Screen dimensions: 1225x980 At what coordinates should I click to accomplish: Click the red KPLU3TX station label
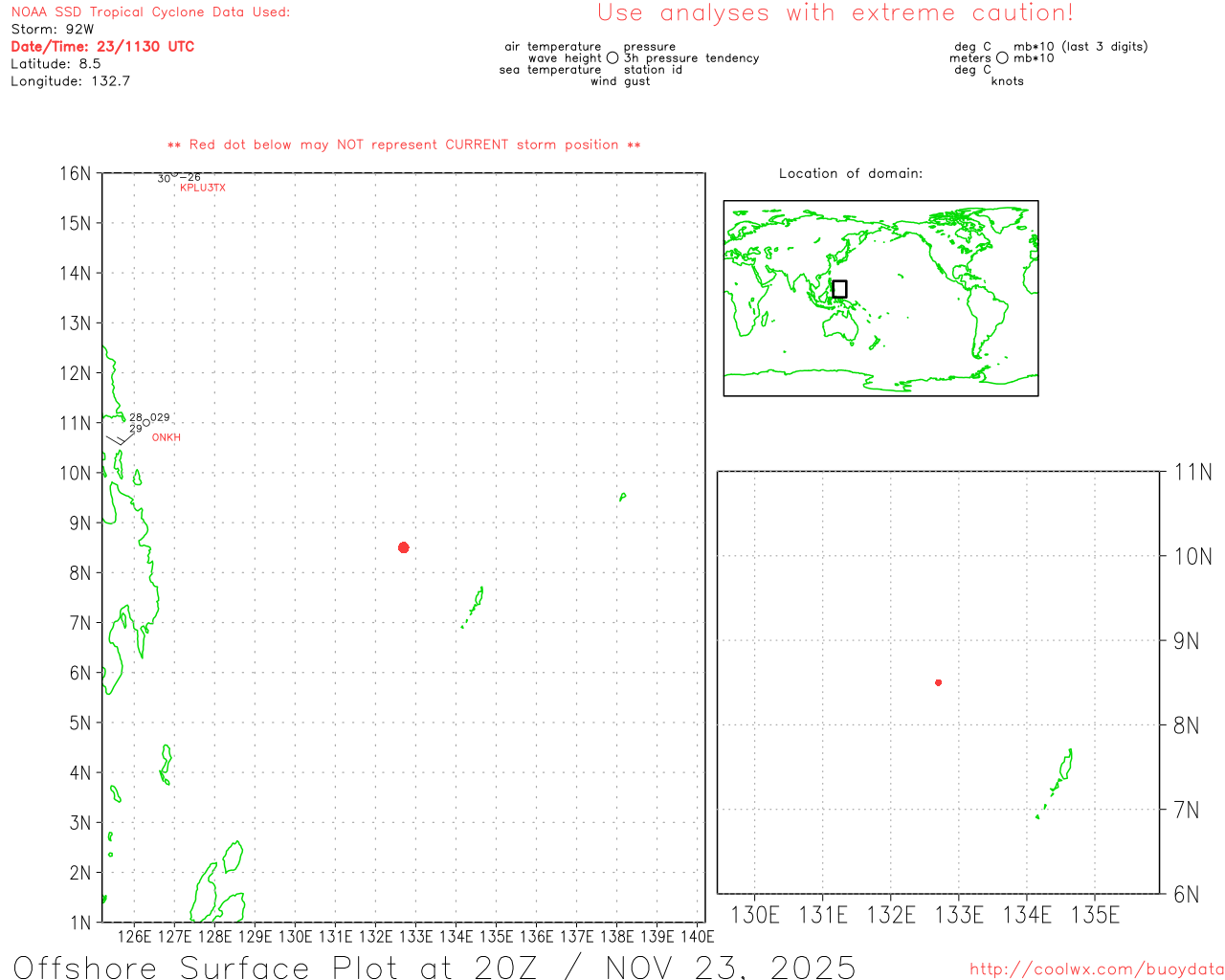point(203,188)
